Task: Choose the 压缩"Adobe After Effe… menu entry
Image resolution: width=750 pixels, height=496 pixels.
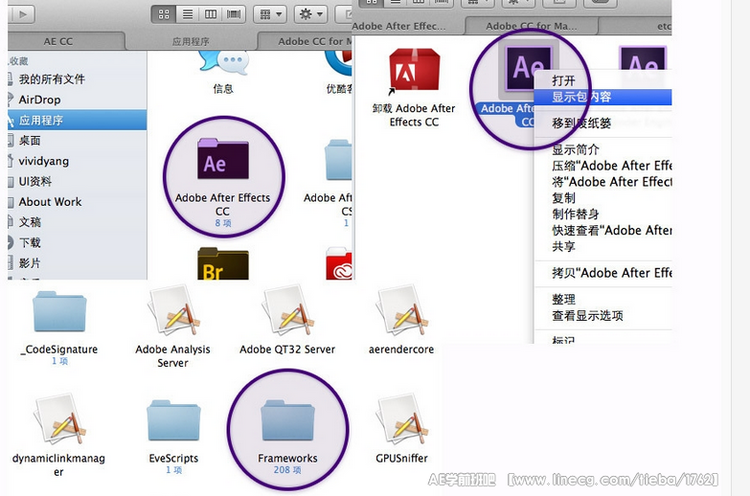Action: [603, 165]
